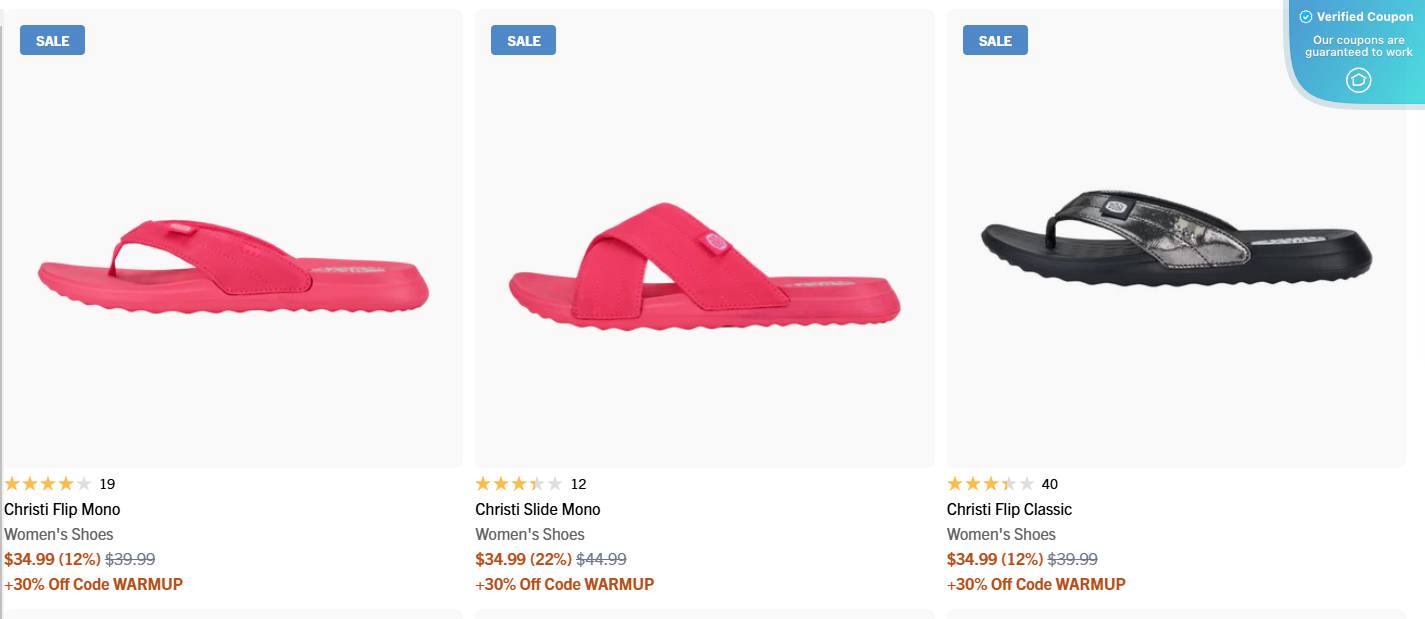
Task: View the 19 reviews for Christi Flip Mono
Action: [109, 483]
